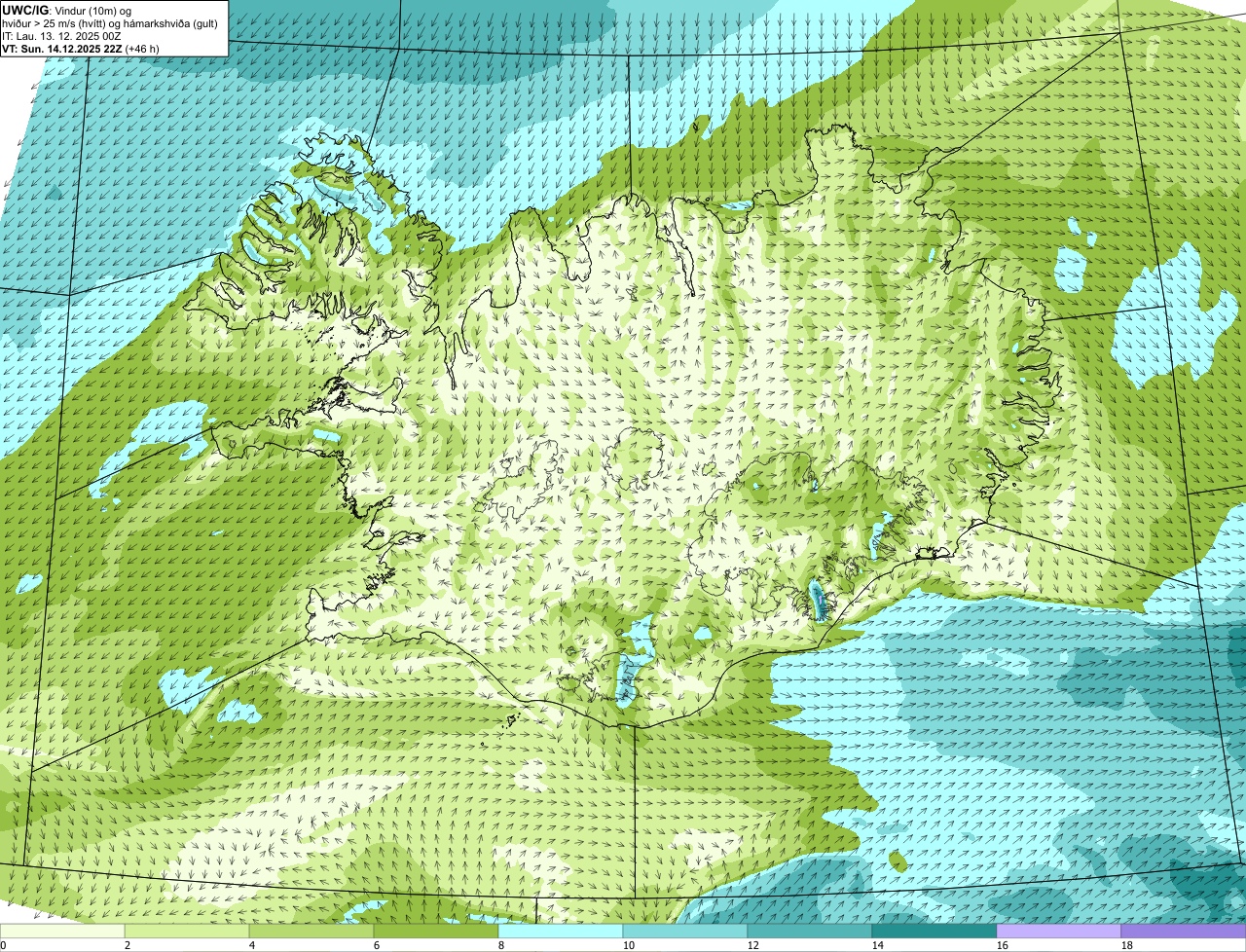Click the purple legend swatch above 18
Screen dimensions: 1246x952
click(1184, 932)
